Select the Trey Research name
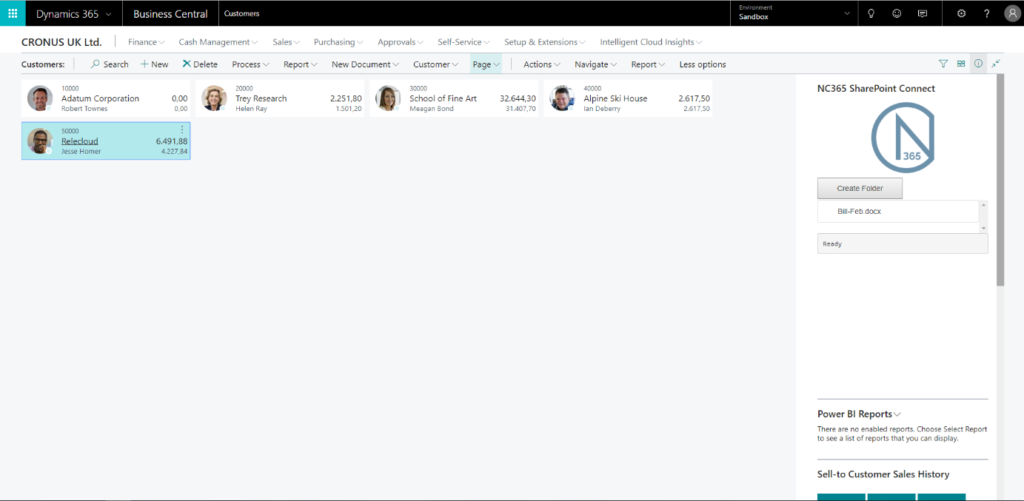 (261, 99)
